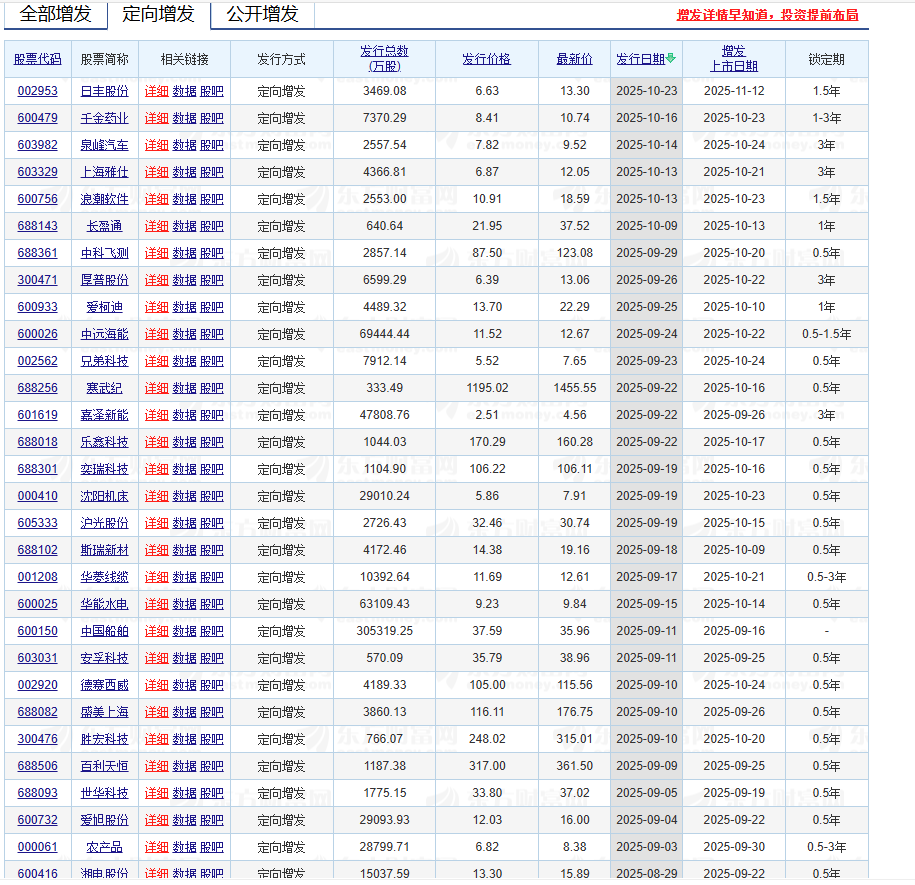Open stock code 688506 link
The image size is (915, 885).
[37, 766]
